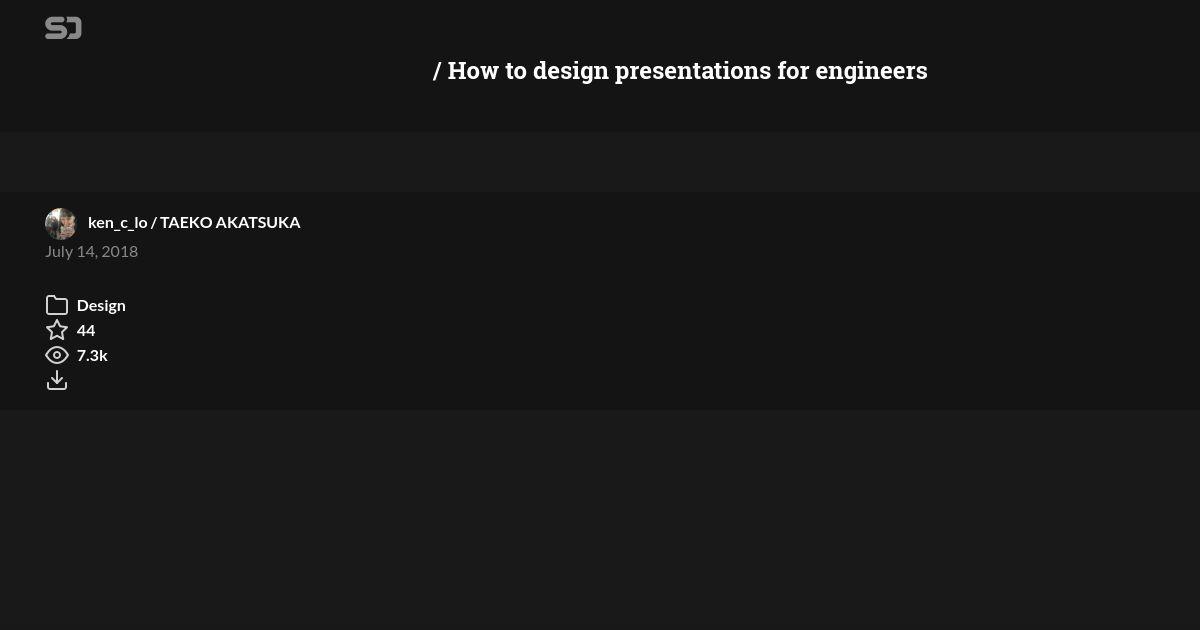Viewport: 1200px width, 630px height.
Task: Download the deck with the download icon
Action: pyautogui.click(x=57, y=380)
